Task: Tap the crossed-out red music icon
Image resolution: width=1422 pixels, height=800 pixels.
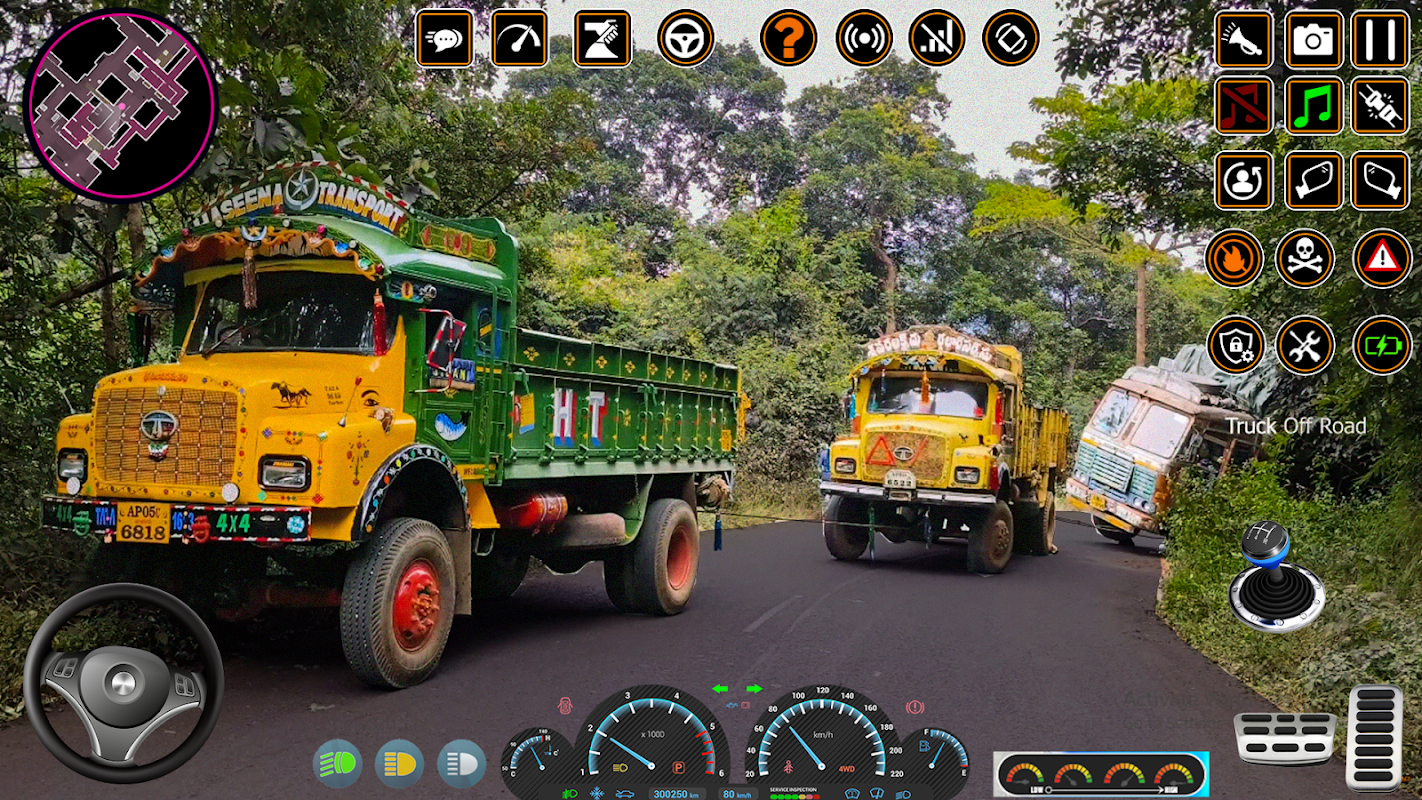Action: coord(1243,106)
